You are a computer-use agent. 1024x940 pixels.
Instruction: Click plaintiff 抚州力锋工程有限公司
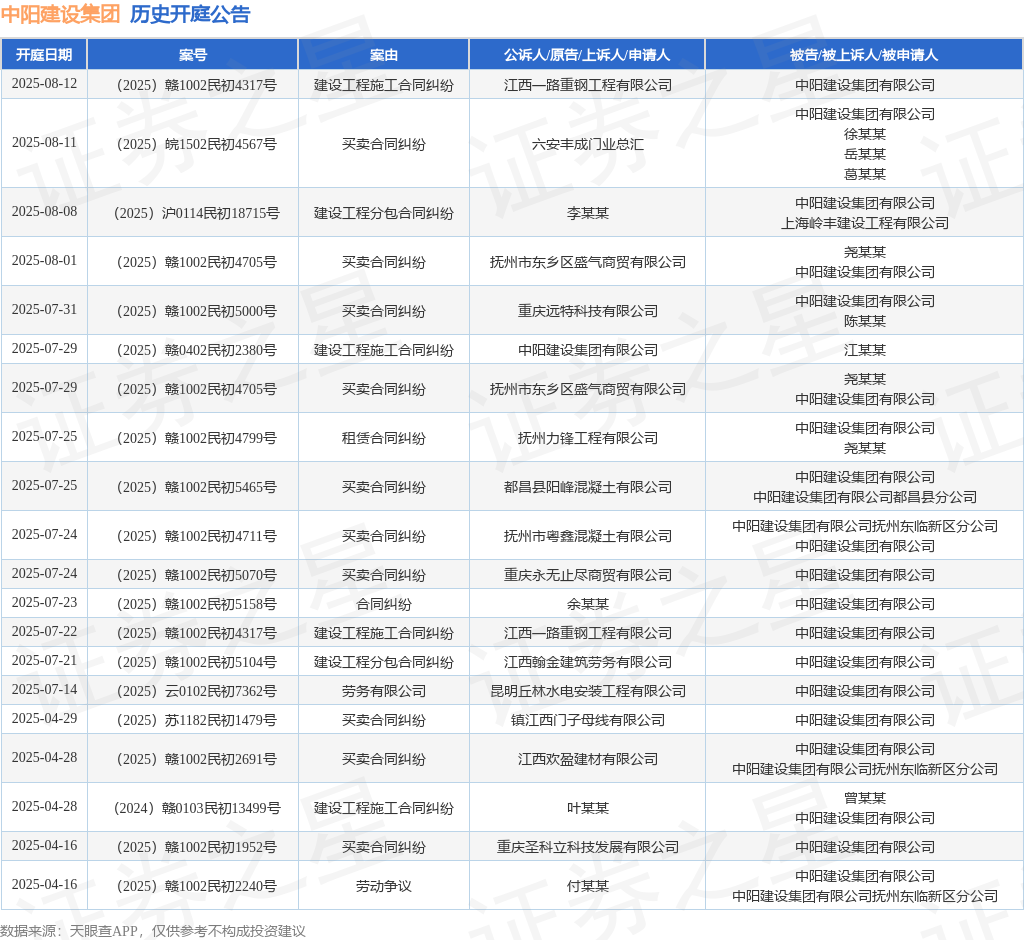click(587, 438)
